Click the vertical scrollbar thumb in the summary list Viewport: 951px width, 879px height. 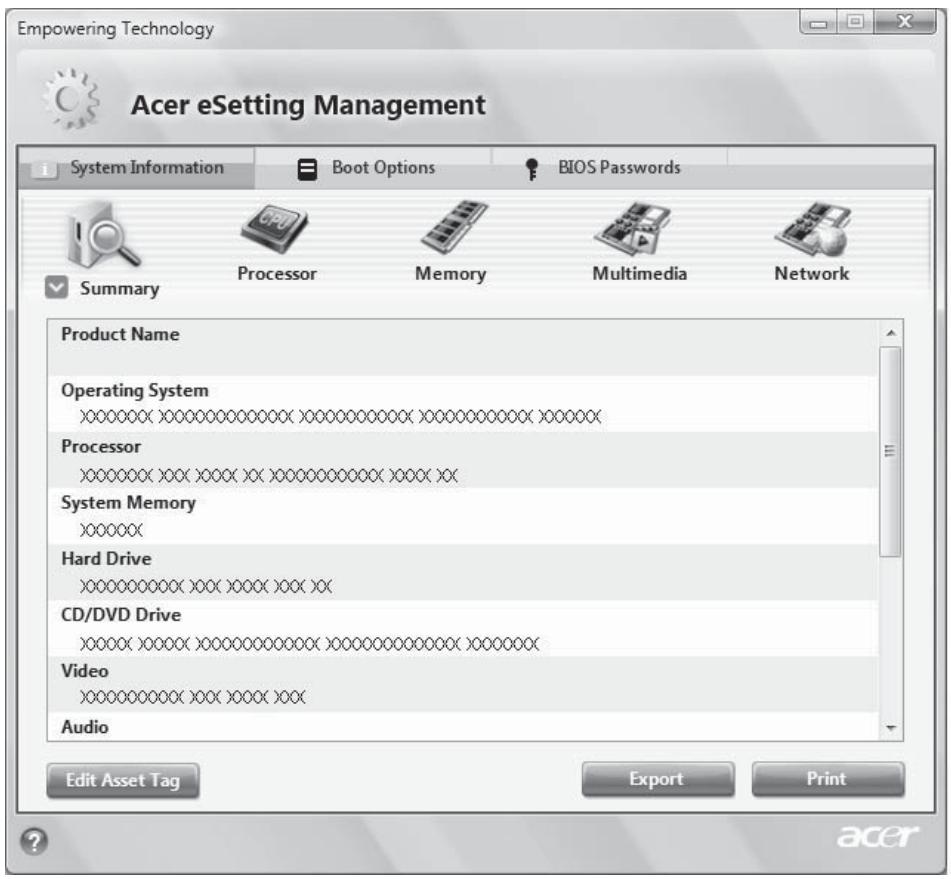click(890, 451)
